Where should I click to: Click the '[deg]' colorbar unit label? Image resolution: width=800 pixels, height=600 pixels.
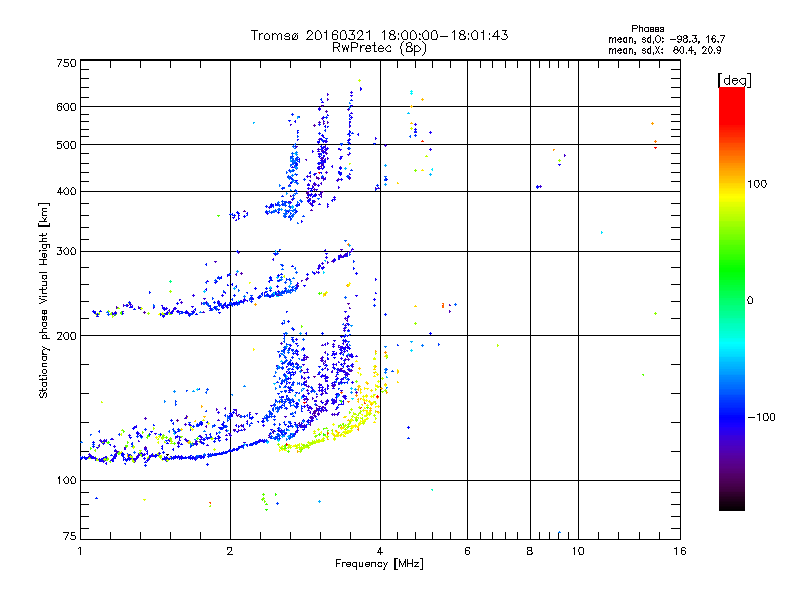pos(735,81)
